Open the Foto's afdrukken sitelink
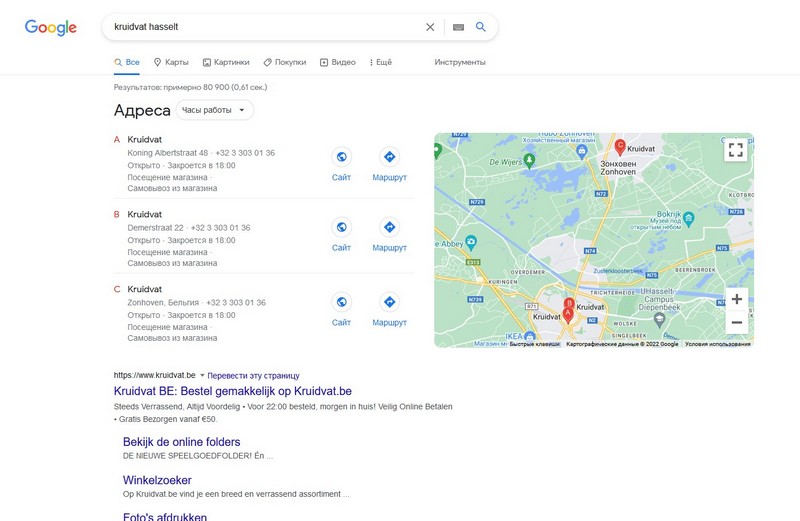Viewport: 800px width, 521px height. 165,516
